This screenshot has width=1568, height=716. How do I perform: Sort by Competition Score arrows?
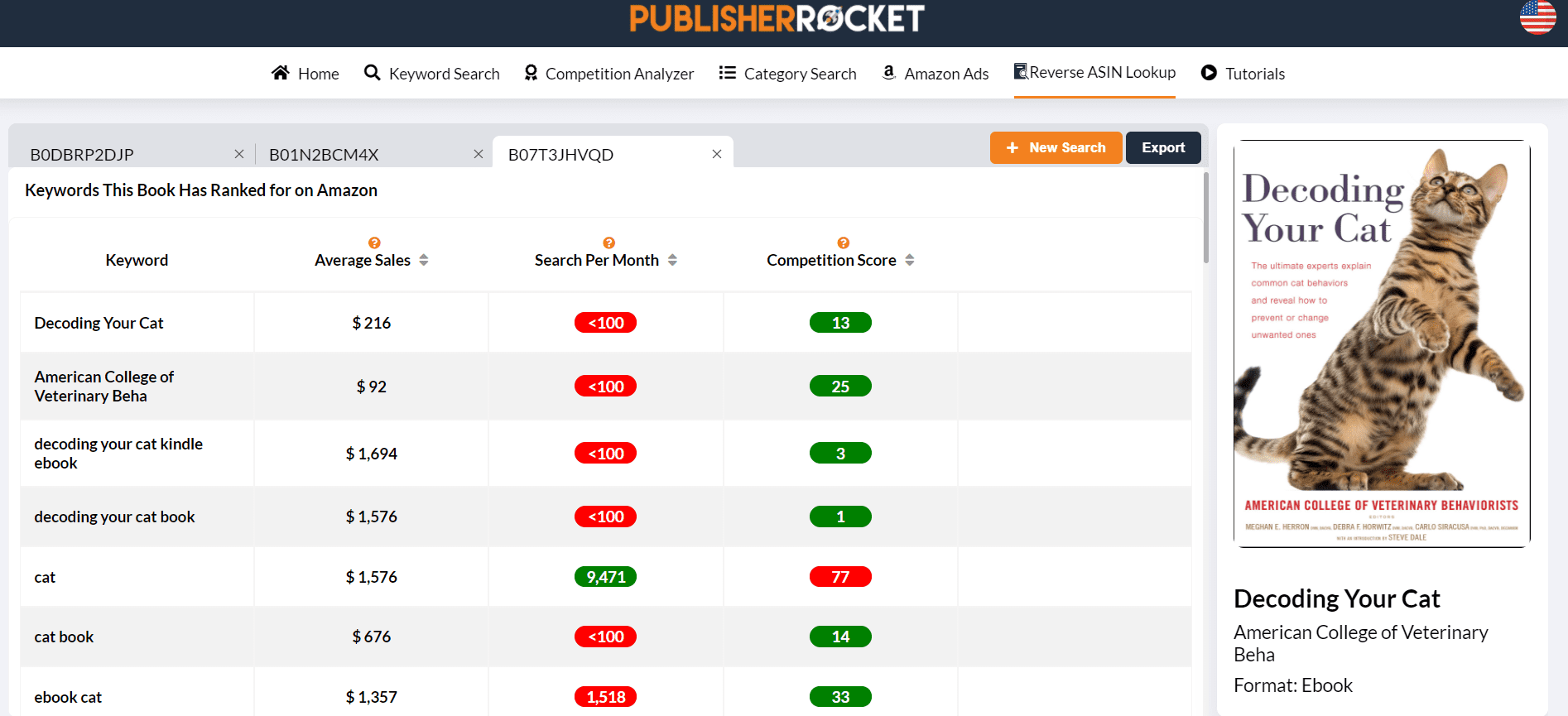pyautogui.click(x=910, y=260)
